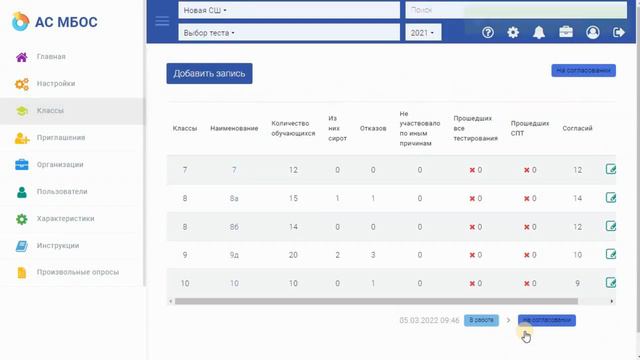Edit the row for class 8б

click(x=611, y=226)
